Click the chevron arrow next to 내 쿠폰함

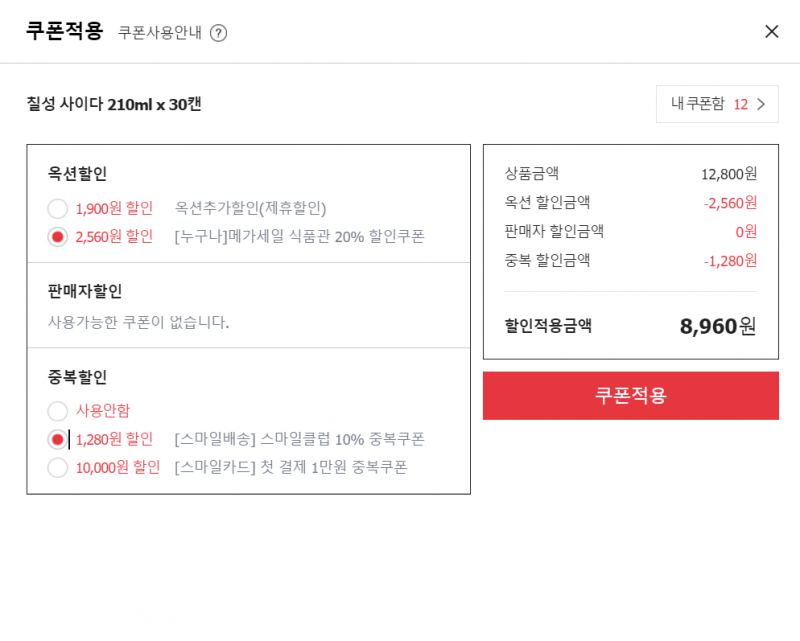tap(761, 104)
